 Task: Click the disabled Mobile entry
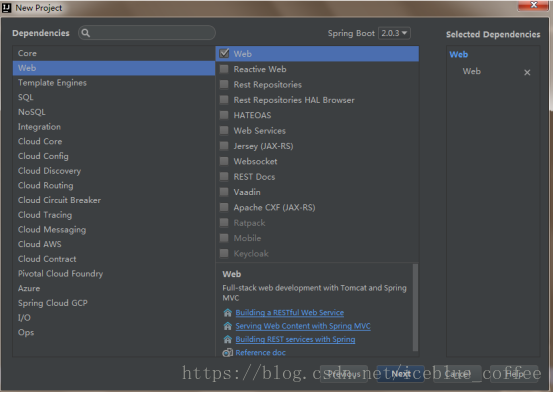point(317,238)
